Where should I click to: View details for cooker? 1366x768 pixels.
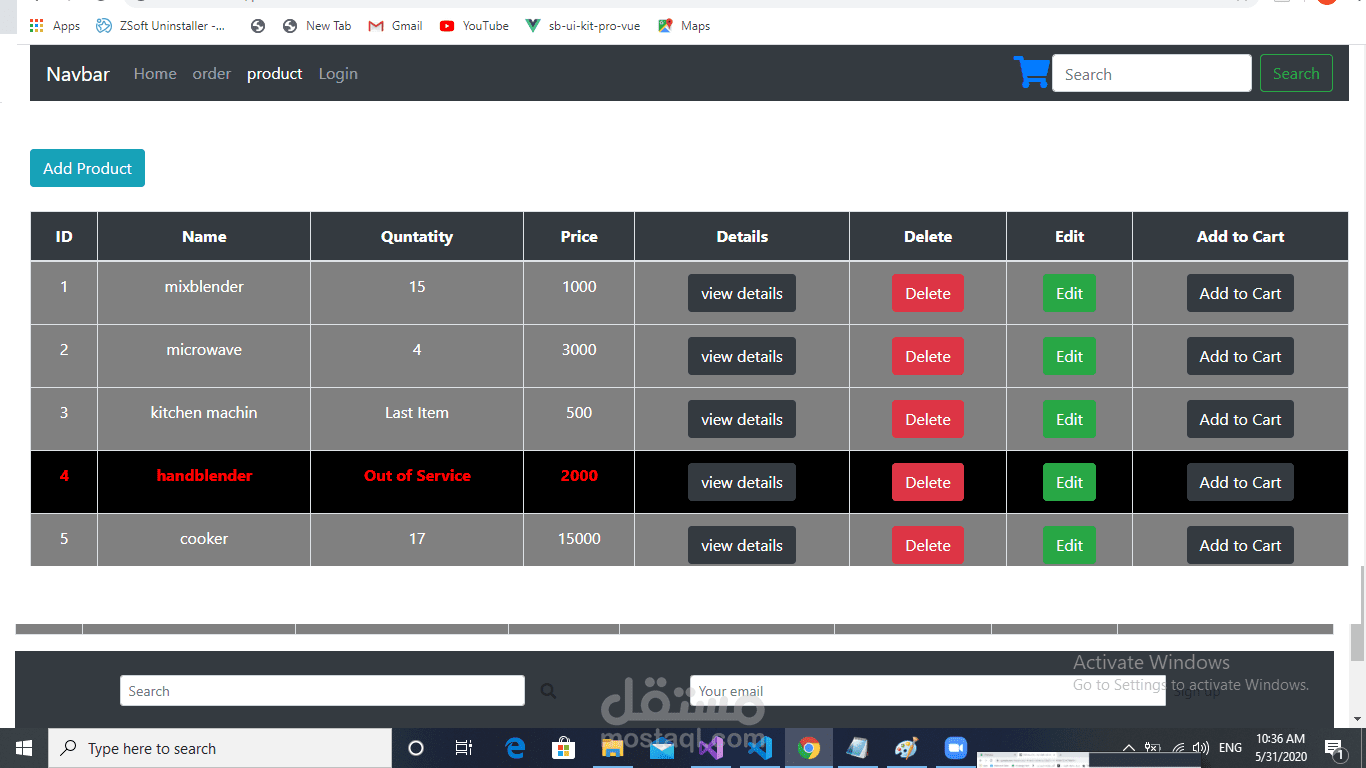[x=742, y=545]
